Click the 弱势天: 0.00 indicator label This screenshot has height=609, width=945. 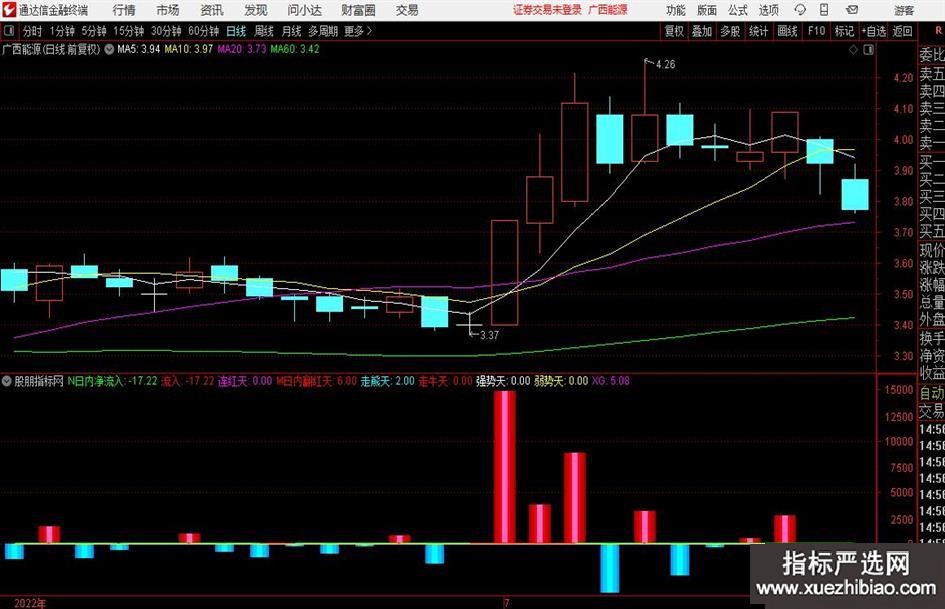pos(561,380)
